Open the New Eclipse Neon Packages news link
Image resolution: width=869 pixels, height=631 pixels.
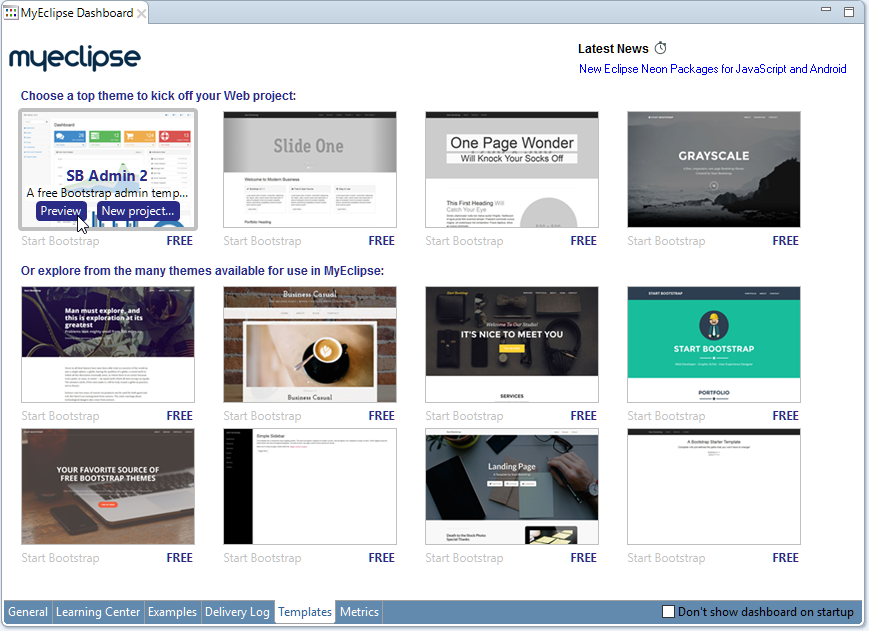pyautogui.click(x=714, y=69)
